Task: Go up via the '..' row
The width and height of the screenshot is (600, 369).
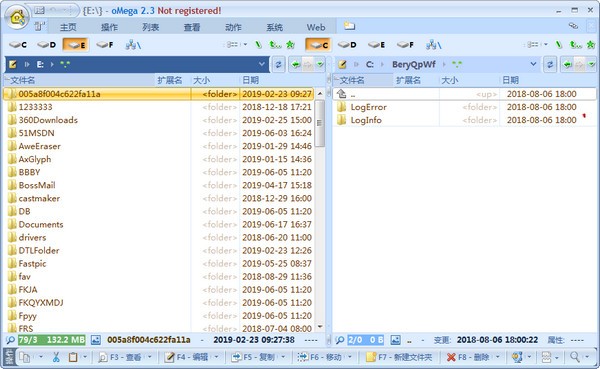Action: [464, 94]
